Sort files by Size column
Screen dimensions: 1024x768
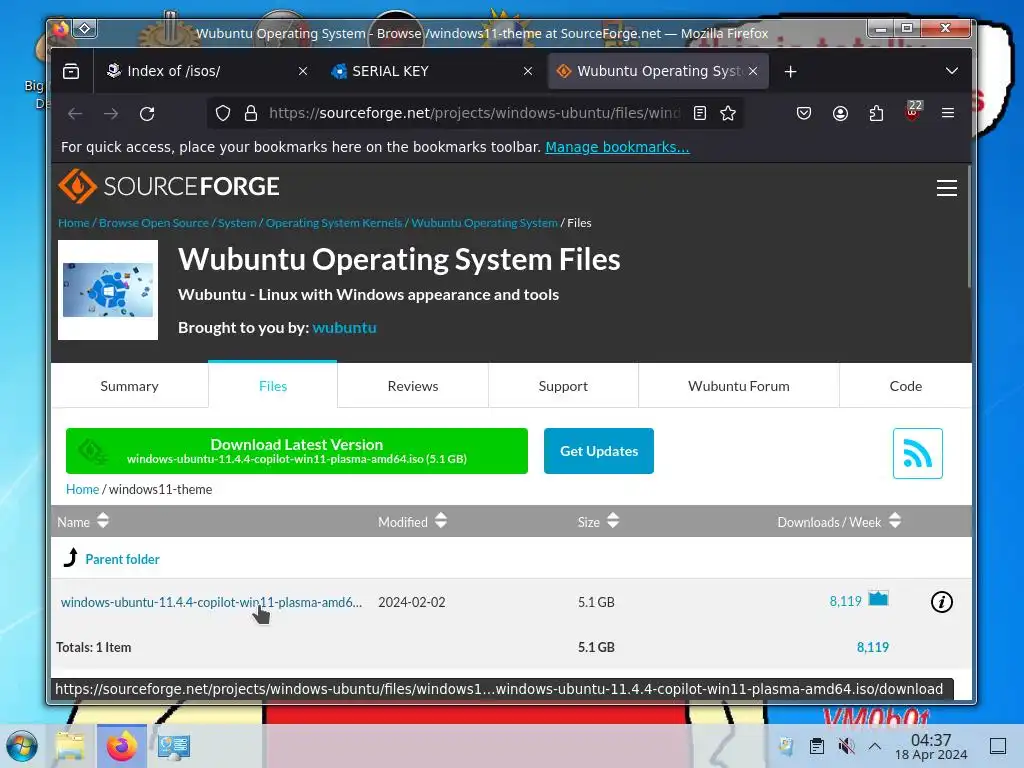[x=598, y=521]
